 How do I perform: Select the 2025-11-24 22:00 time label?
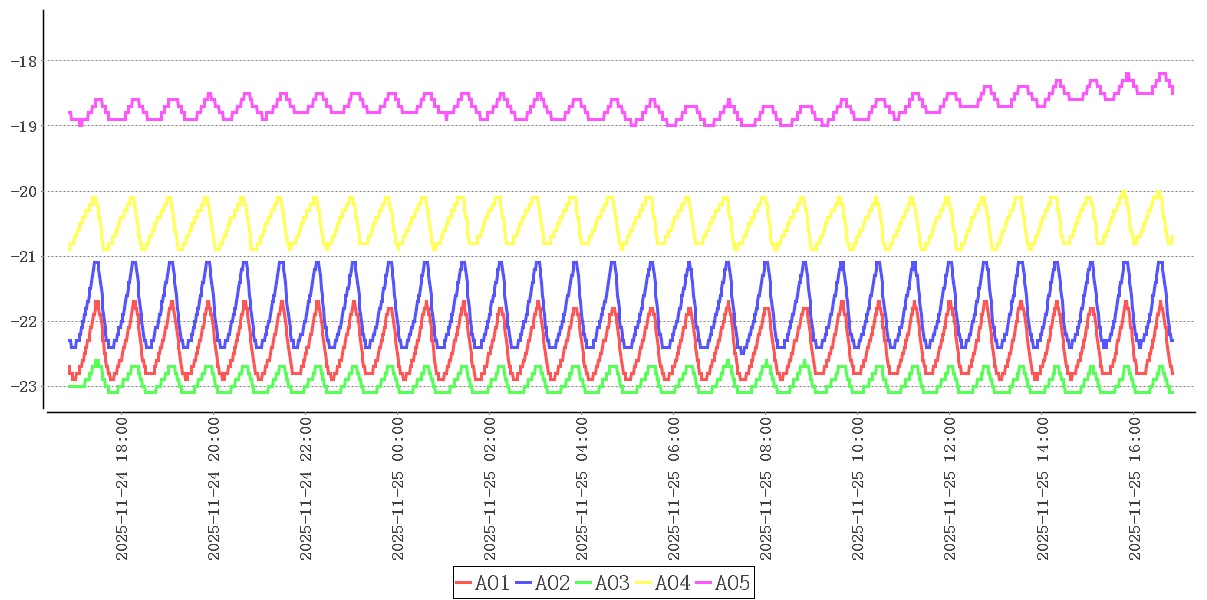306,489
